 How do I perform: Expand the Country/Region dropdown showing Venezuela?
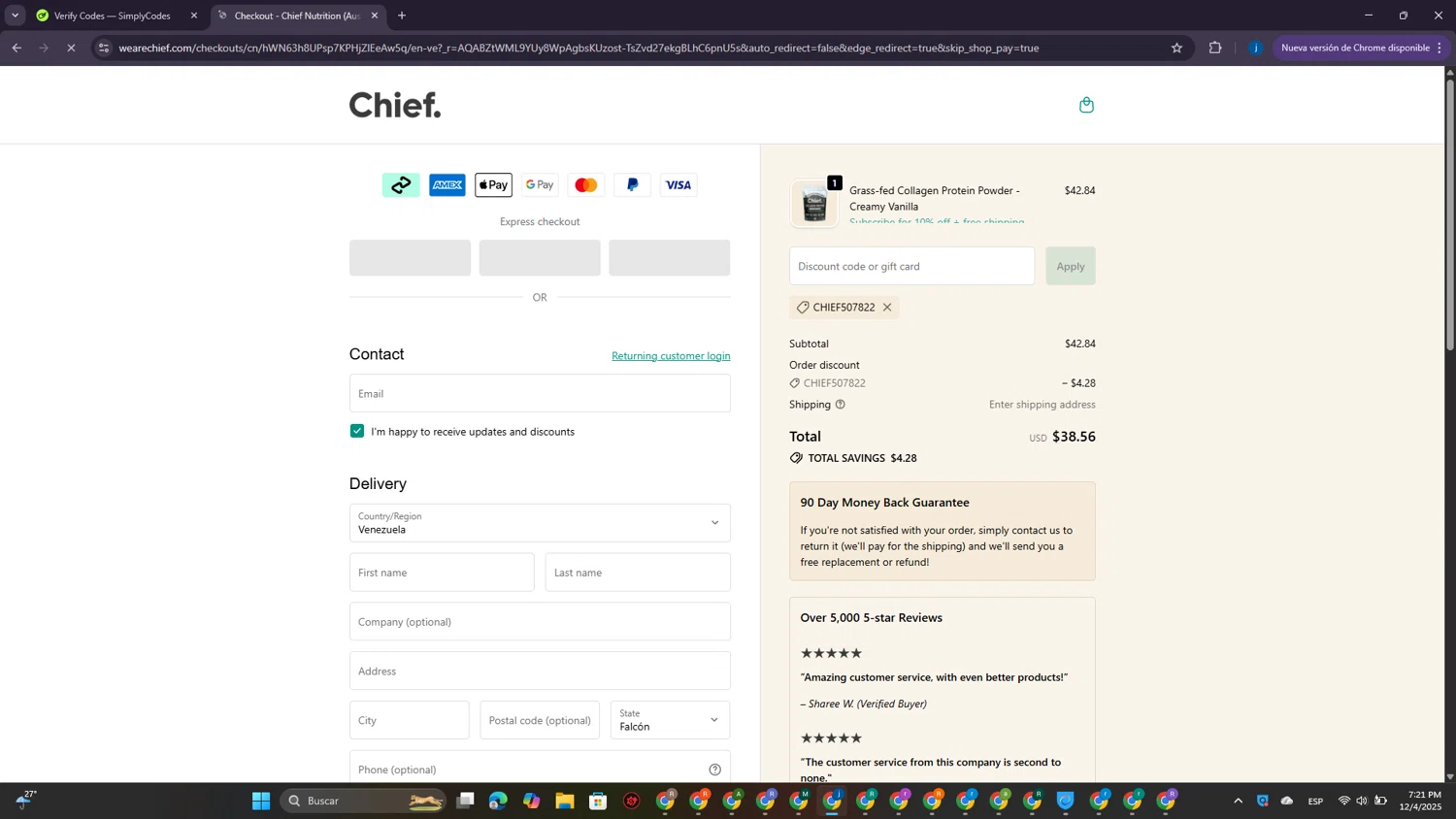(540, 523)
